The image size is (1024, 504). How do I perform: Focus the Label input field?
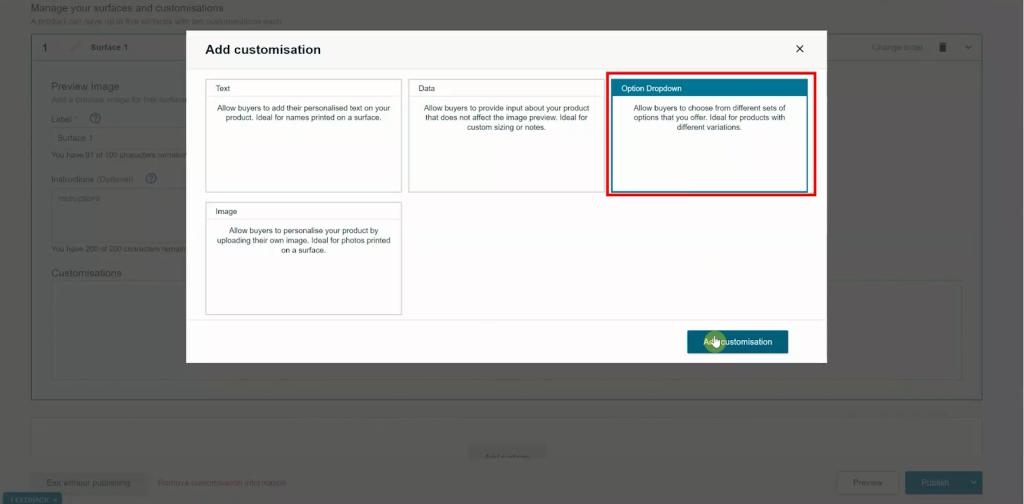[119, 138]
